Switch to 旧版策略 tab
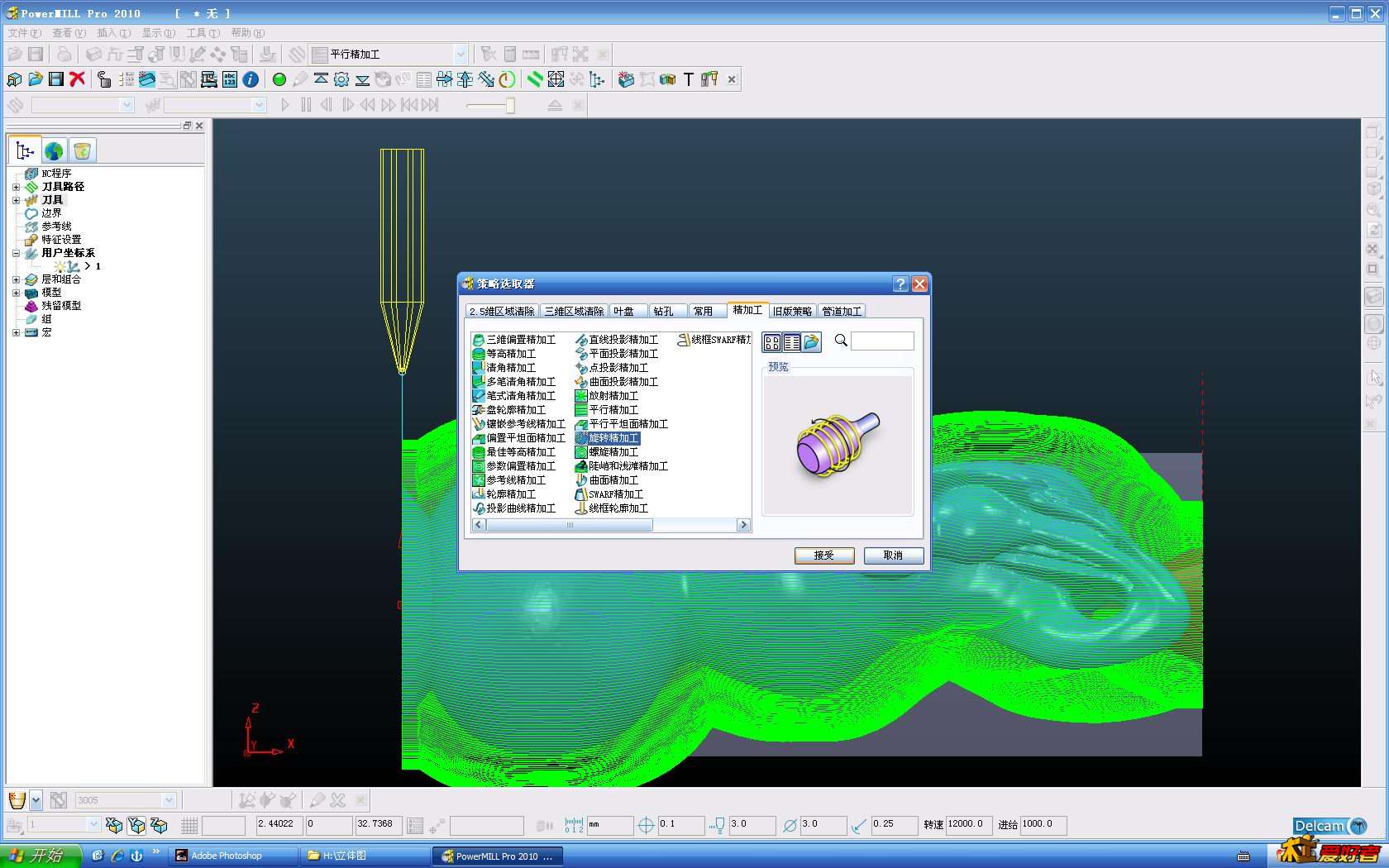 click(792, 312)
